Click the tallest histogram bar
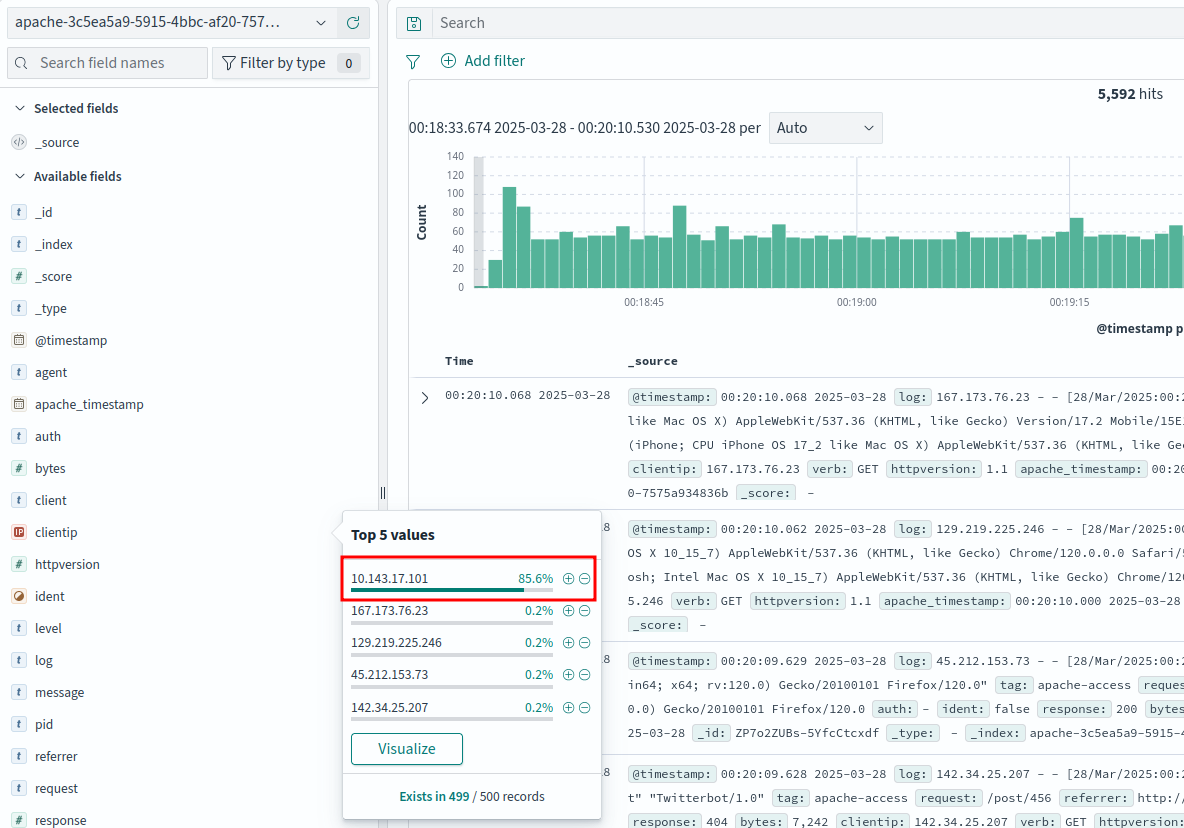Image resolution: width=1184 pixels, height=828 pixels. 509,236
